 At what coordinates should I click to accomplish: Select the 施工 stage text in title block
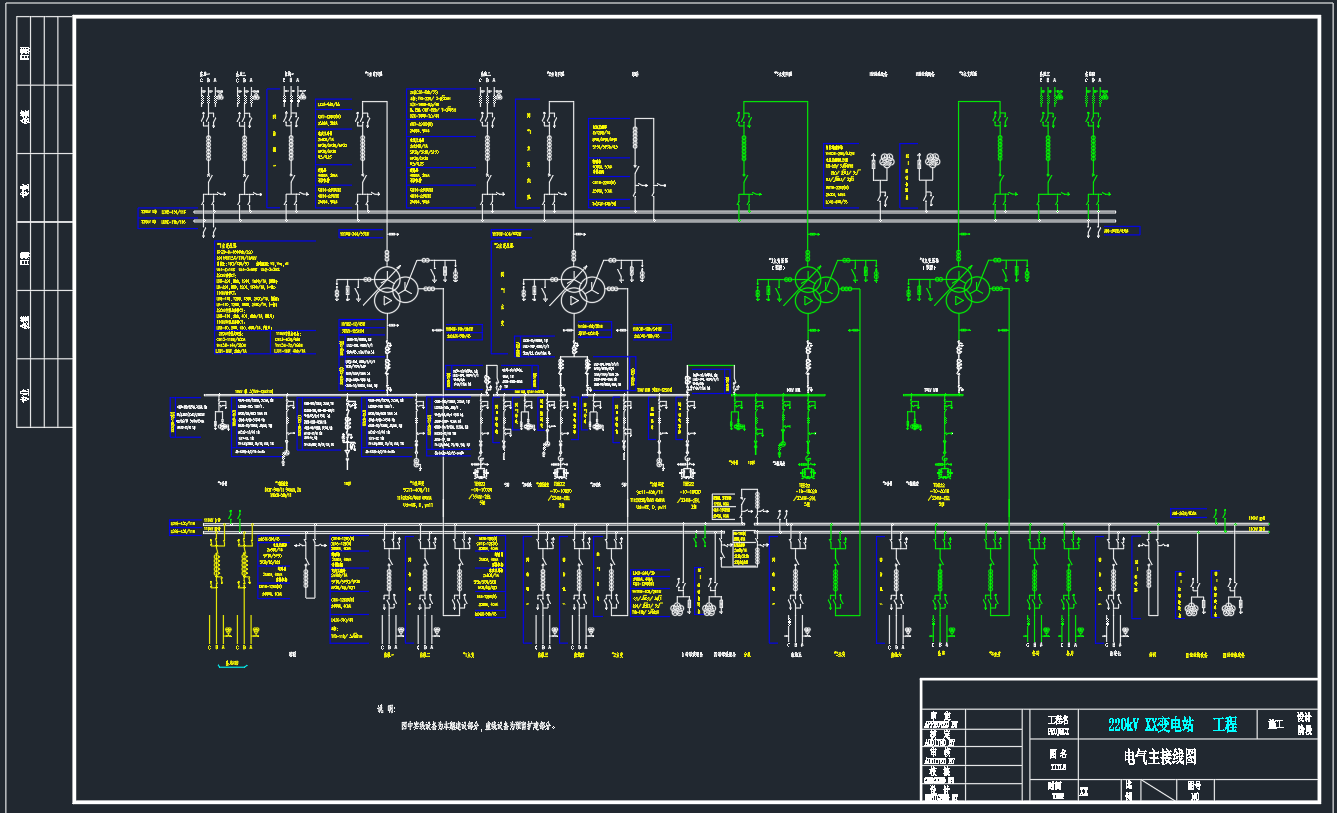[1275, 724]
